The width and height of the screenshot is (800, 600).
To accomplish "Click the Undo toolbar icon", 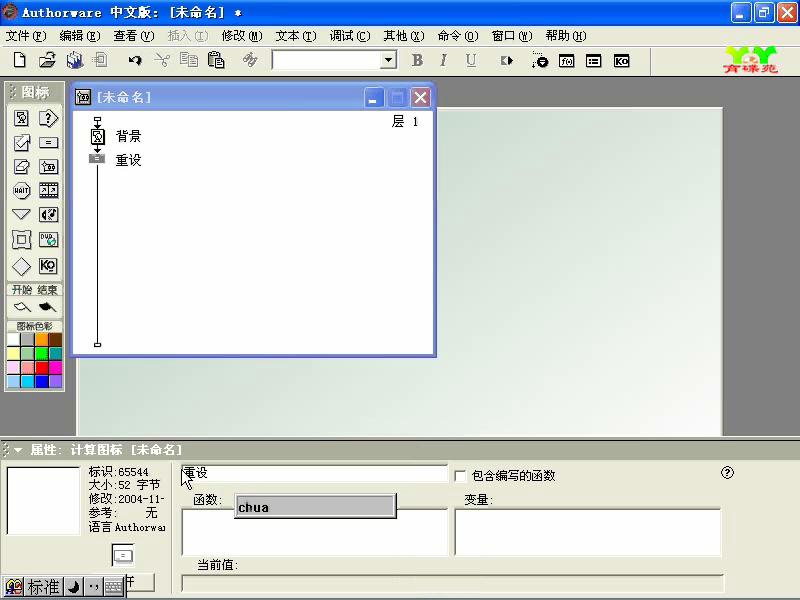I will tap(135, 60).
